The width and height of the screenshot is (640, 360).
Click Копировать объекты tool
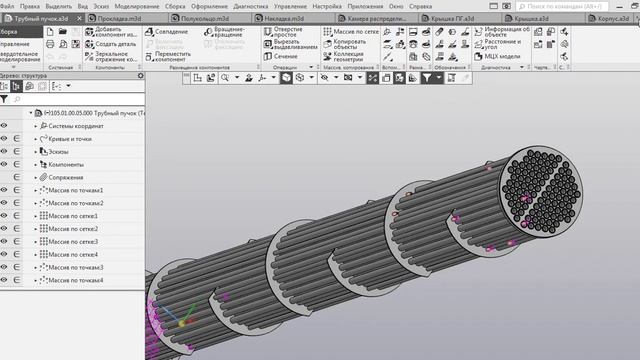pos(345,44)
